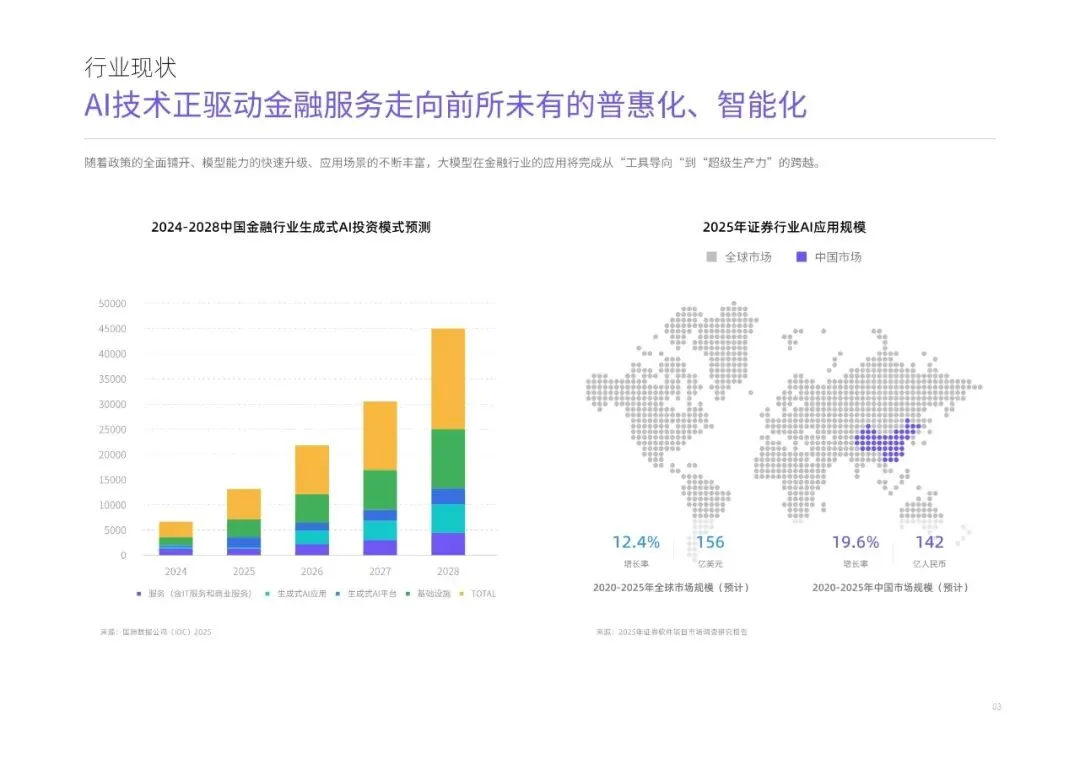Viewport: 1080px width, 764px height.
Task: Click the yellow TOTAL legend marker
Action: click(461, 594)
